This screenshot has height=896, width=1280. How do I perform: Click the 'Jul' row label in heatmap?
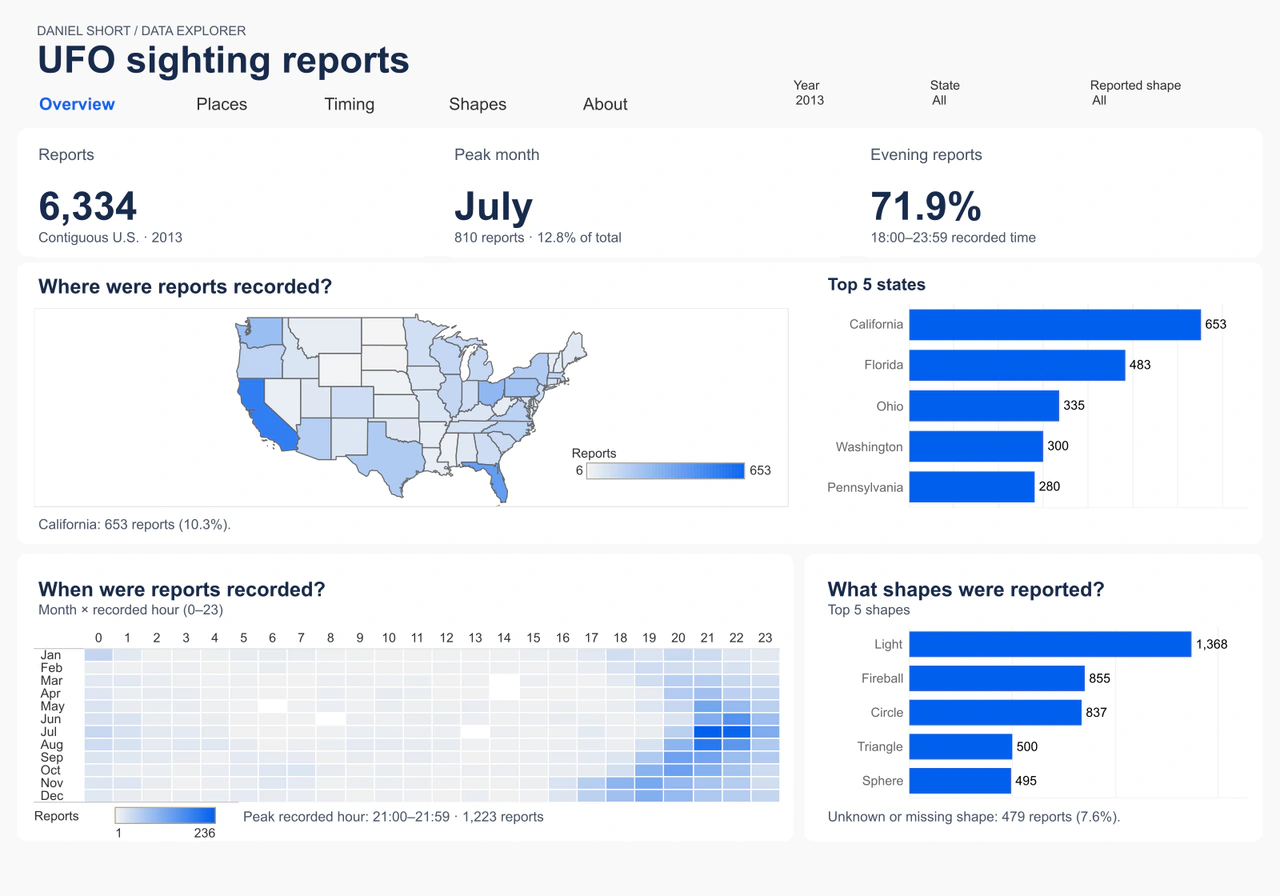tap(50, 732)
